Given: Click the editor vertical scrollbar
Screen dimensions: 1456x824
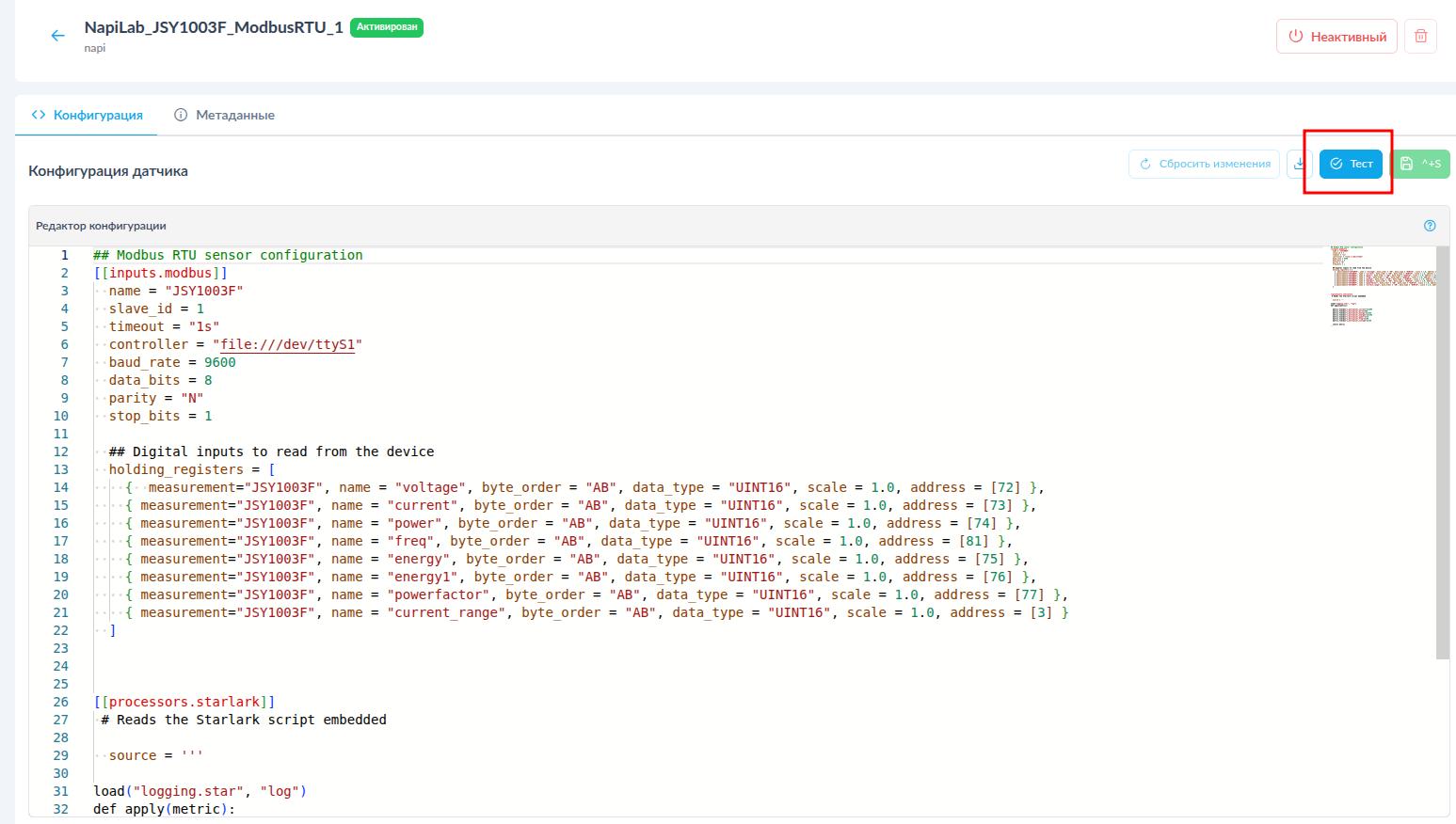Looking at the screenshot, I should pyautogui.click(x=1442, y=452).
